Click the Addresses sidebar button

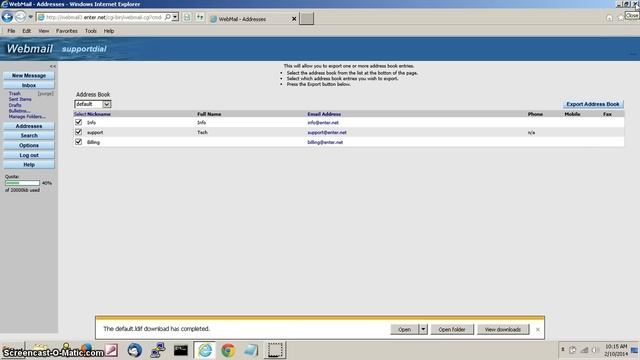29,126
